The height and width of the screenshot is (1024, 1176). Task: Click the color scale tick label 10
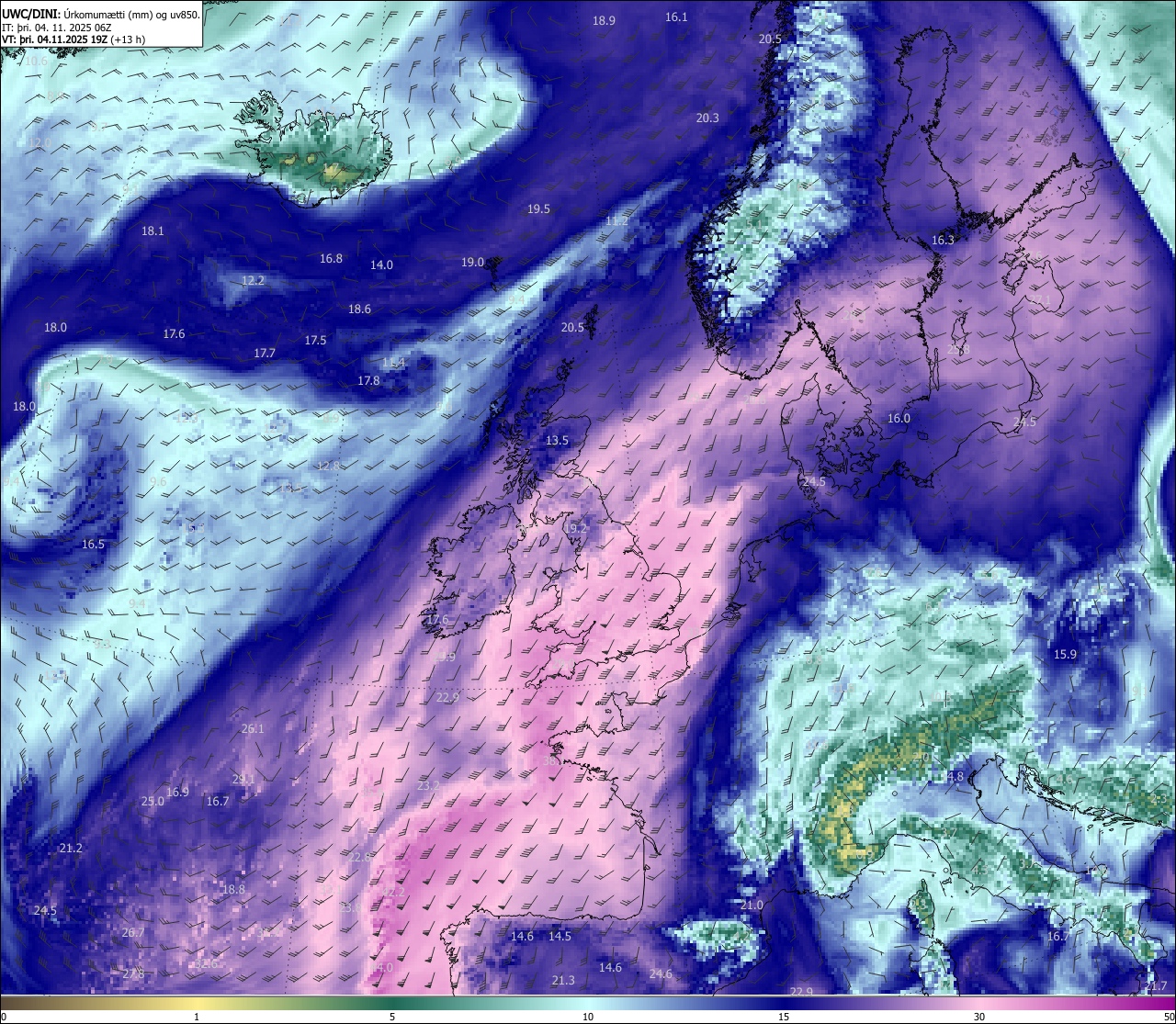coord(588,1017)
